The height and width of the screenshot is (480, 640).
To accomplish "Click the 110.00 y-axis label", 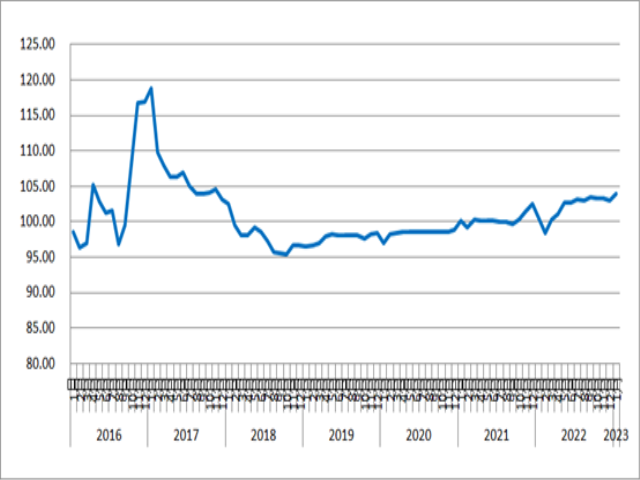I will click(x=38, y=151).
